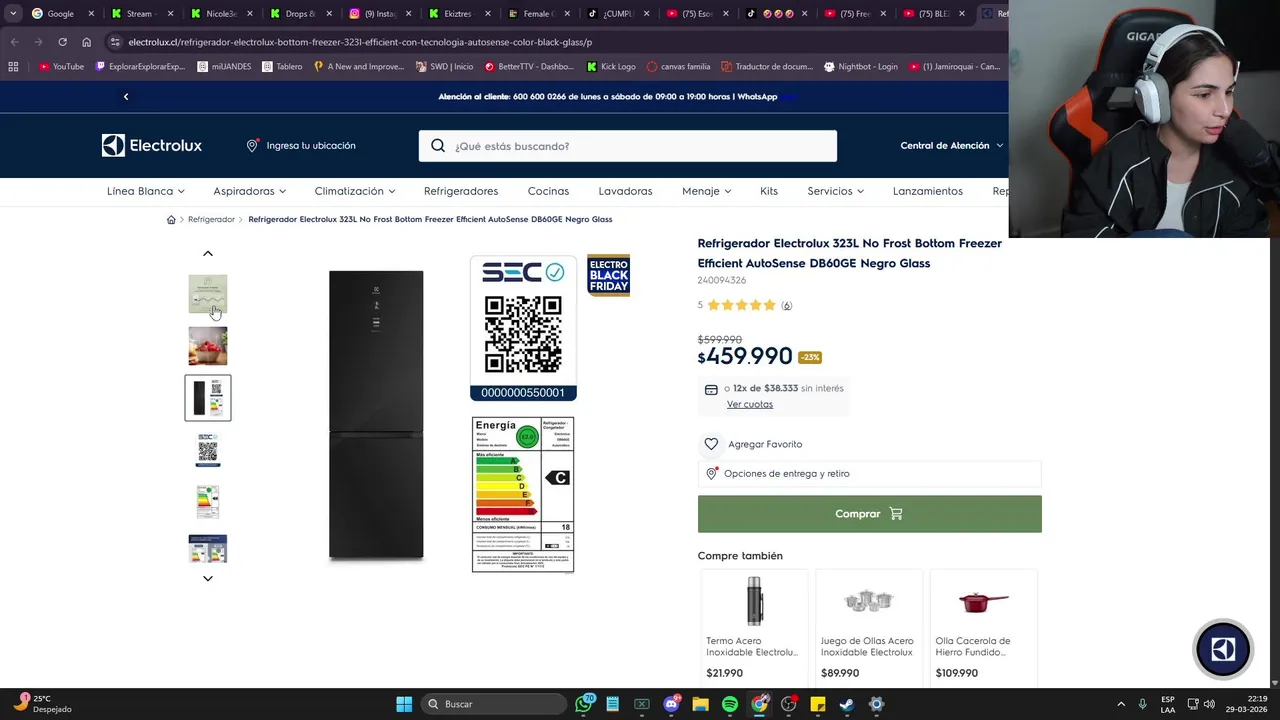Open the Olla Cacerola de Hierro product card
The image size is (1280, 720).
click(x=983, y=626)
